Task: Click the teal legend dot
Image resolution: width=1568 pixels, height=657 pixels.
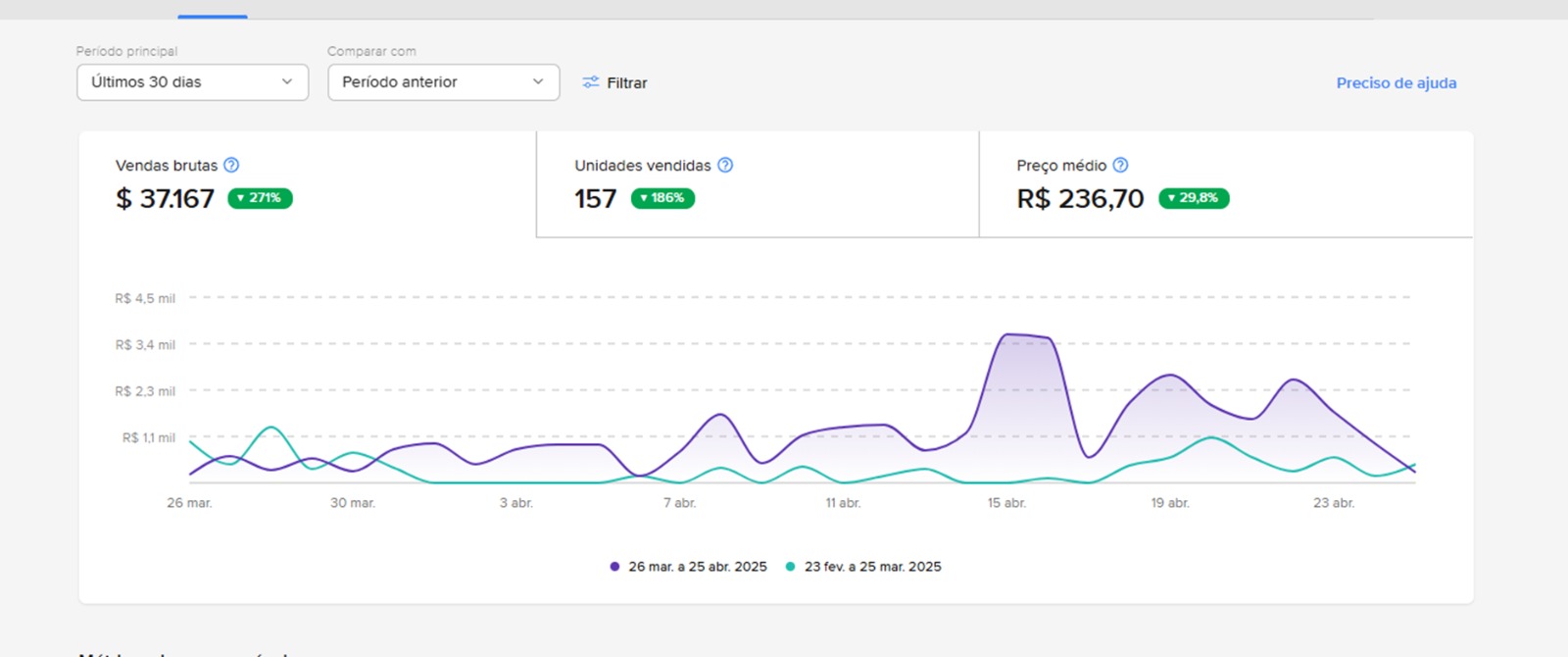Action: [x=790, y=567]
